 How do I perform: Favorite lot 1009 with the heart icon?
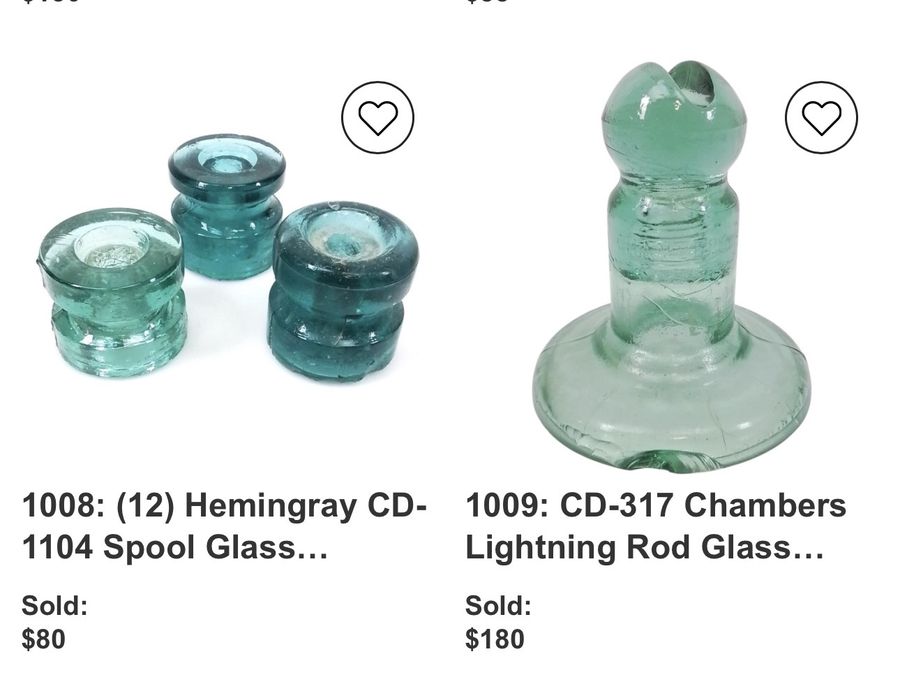[821, 117]
